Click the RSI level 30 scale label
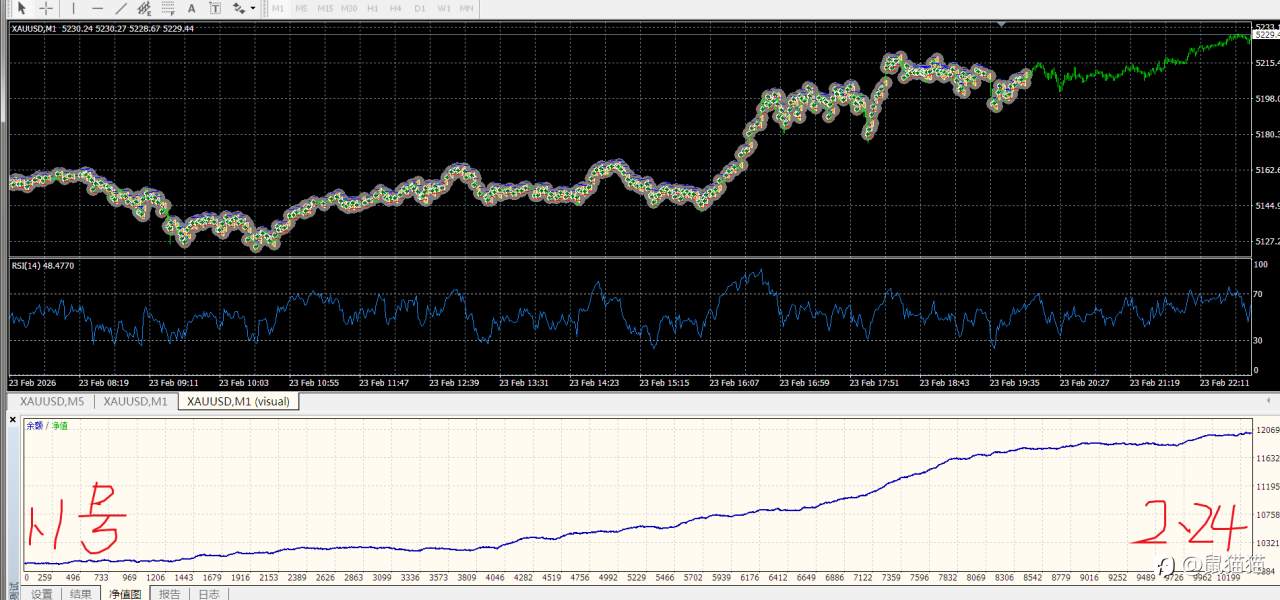 tap(1260, 340)
